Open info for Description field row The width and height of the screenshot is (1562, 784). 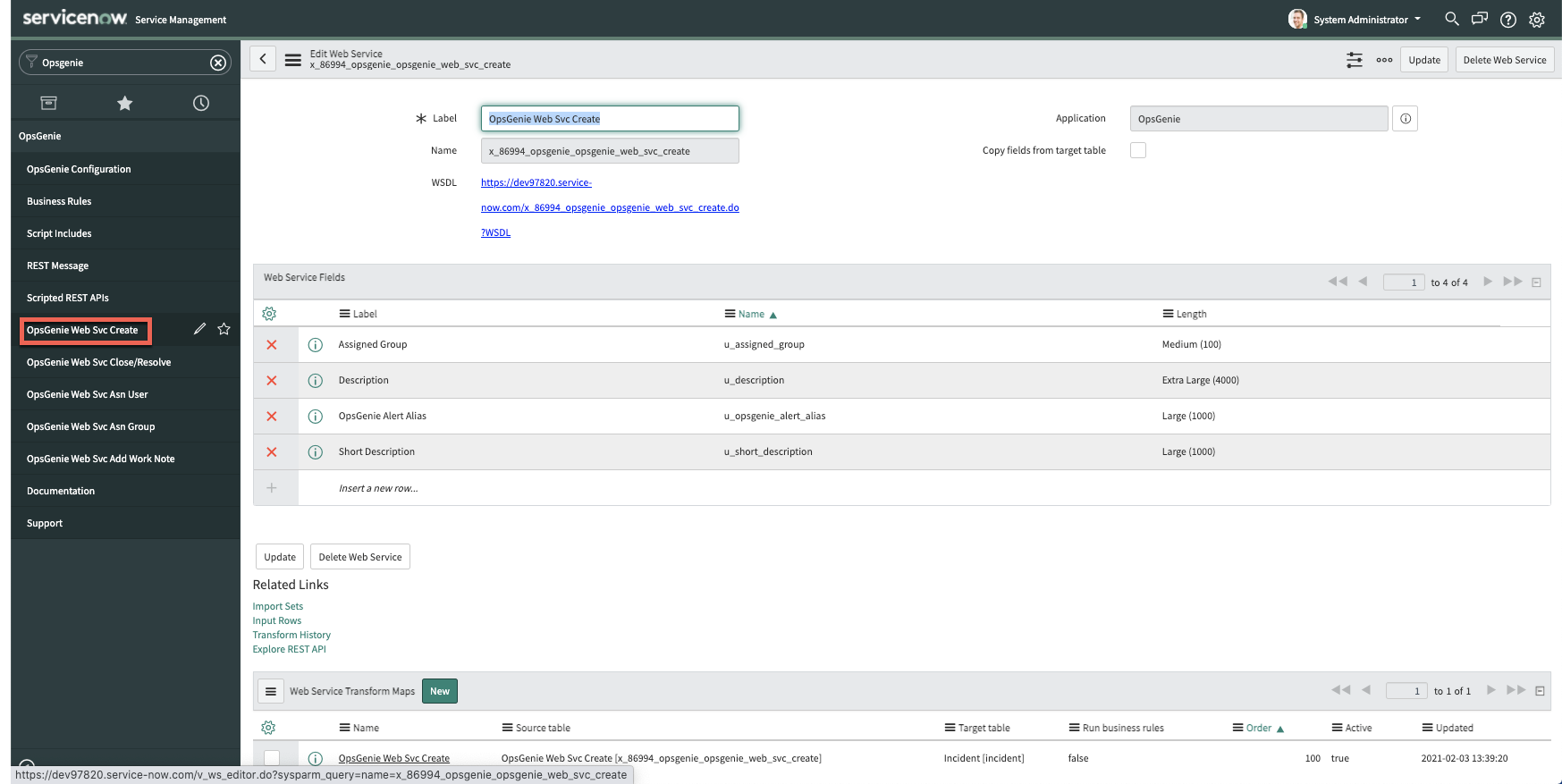pos(316,381)
